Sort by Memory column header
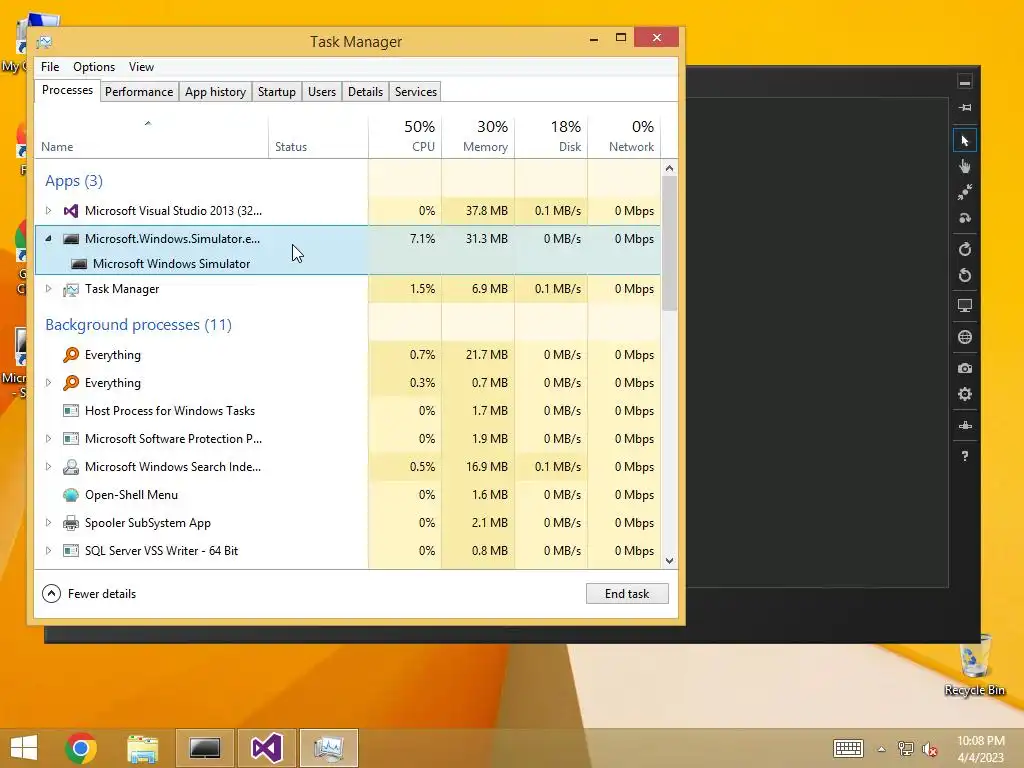 coord(478,136)
